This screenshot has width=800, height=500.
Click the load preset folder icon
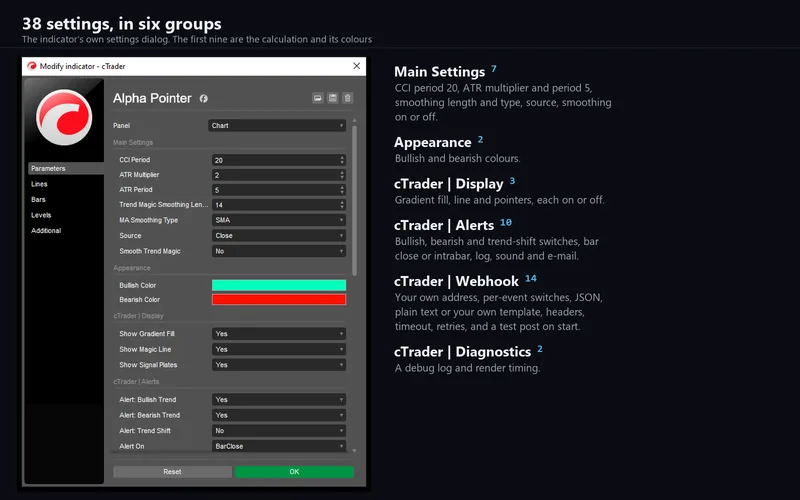(x=317, y=98)
